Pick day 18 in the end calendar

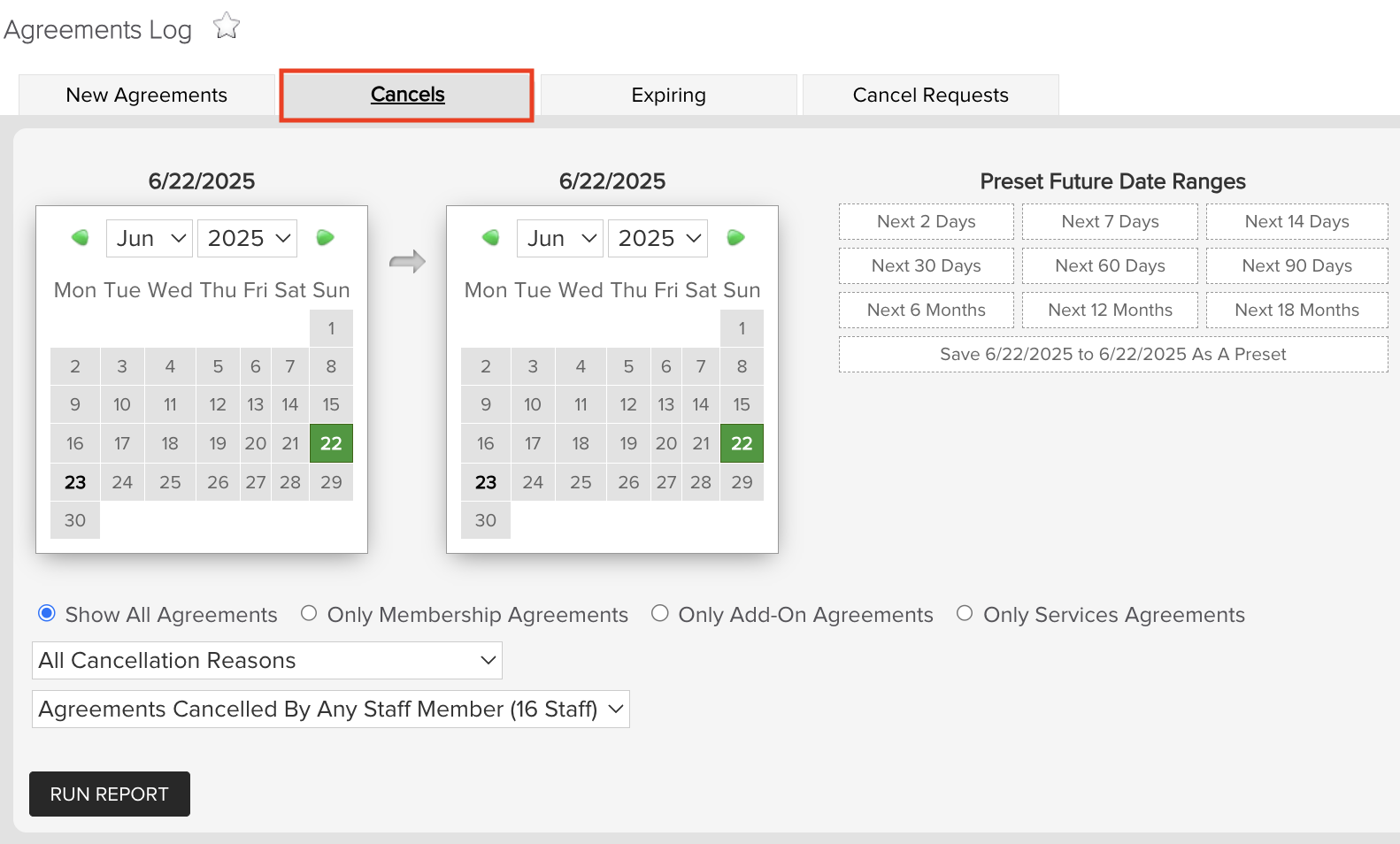point(581,443)
